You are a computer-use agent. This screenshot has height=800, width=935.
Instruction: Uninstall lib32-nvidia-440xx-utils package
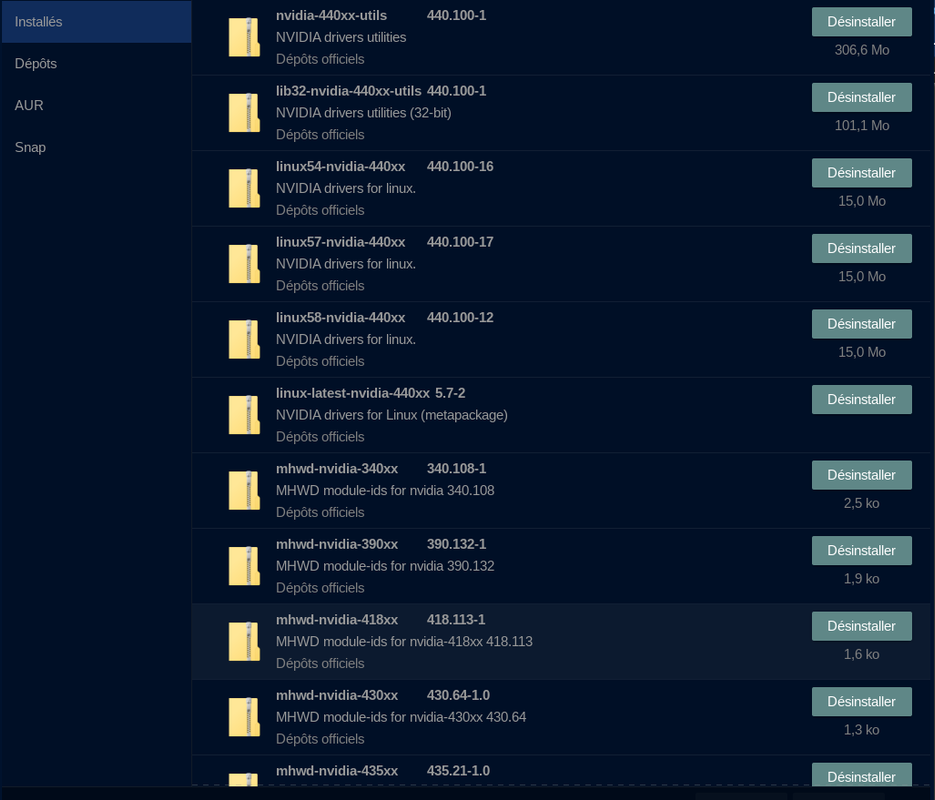(x=862, y=97)
